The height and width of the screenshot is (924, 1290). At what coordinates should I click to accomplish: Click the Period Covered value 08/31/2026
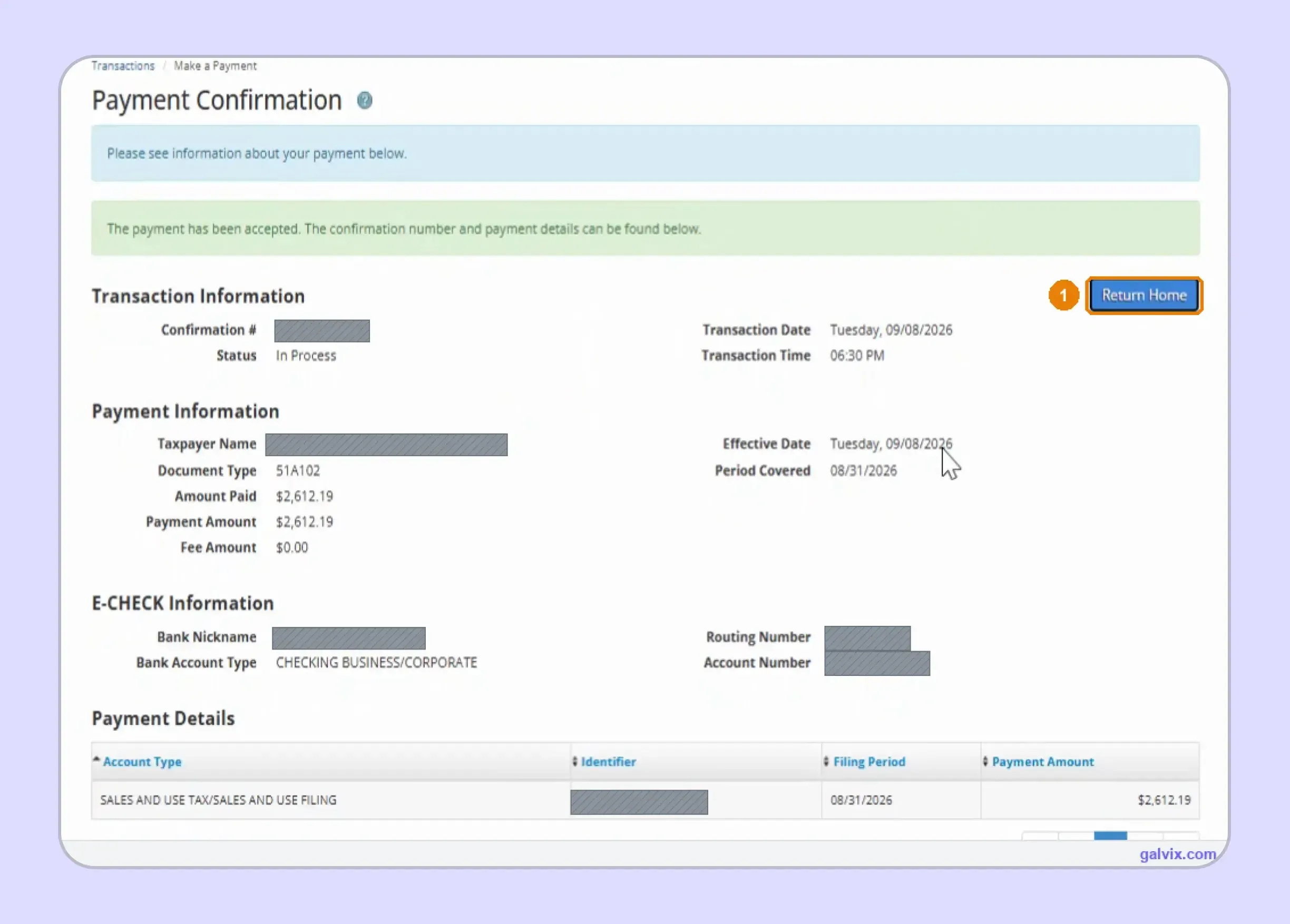pos(863,471)
